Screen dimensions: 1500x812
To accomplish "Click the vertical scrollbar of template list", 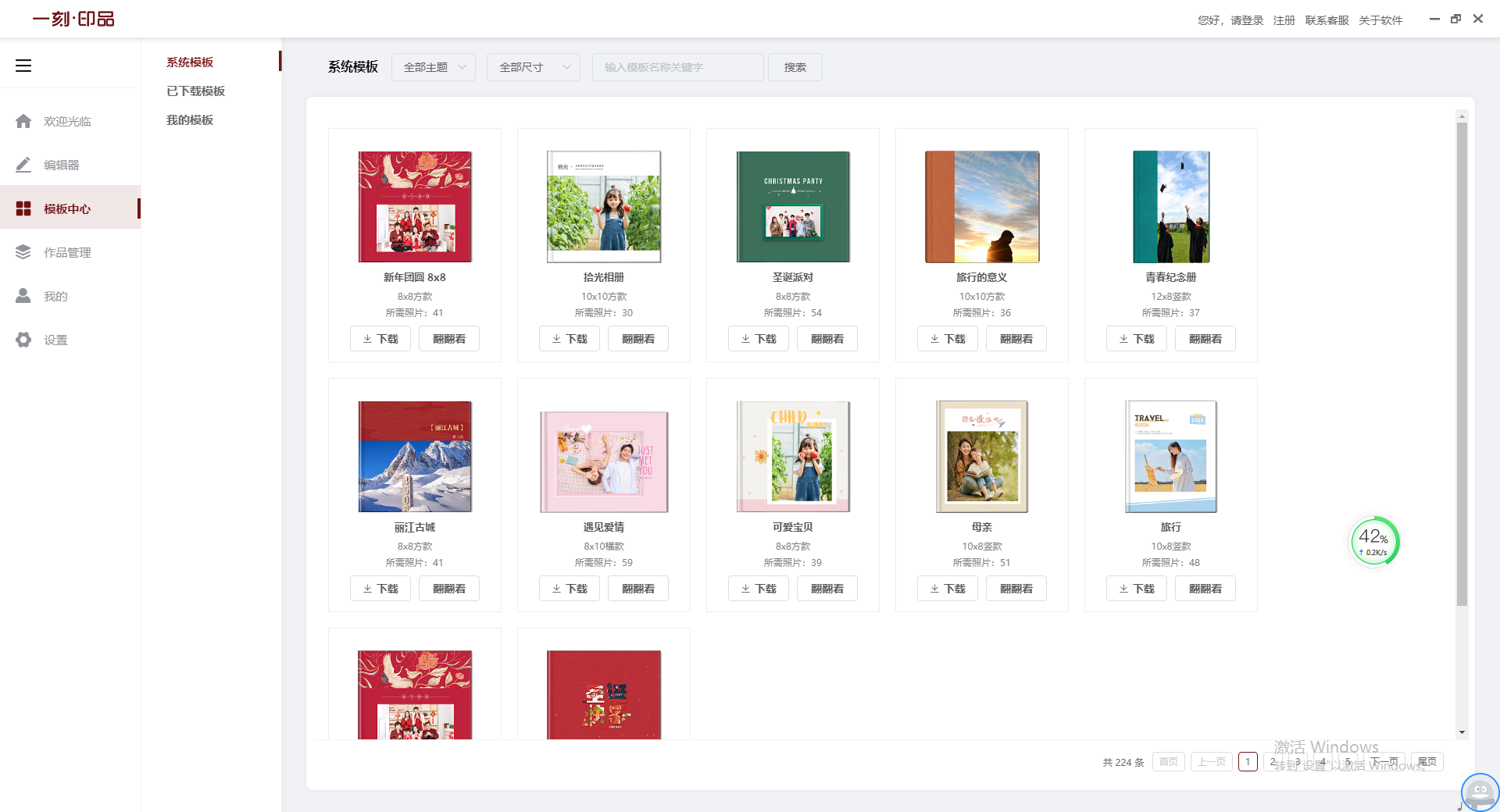I will coord(1462,364).
